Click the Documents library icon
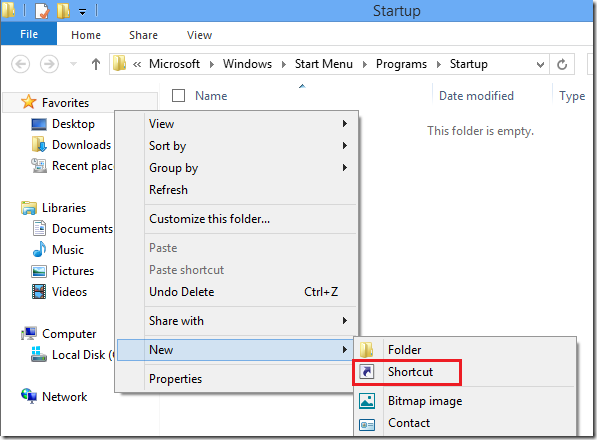597x440 pixels. point(39,228)
